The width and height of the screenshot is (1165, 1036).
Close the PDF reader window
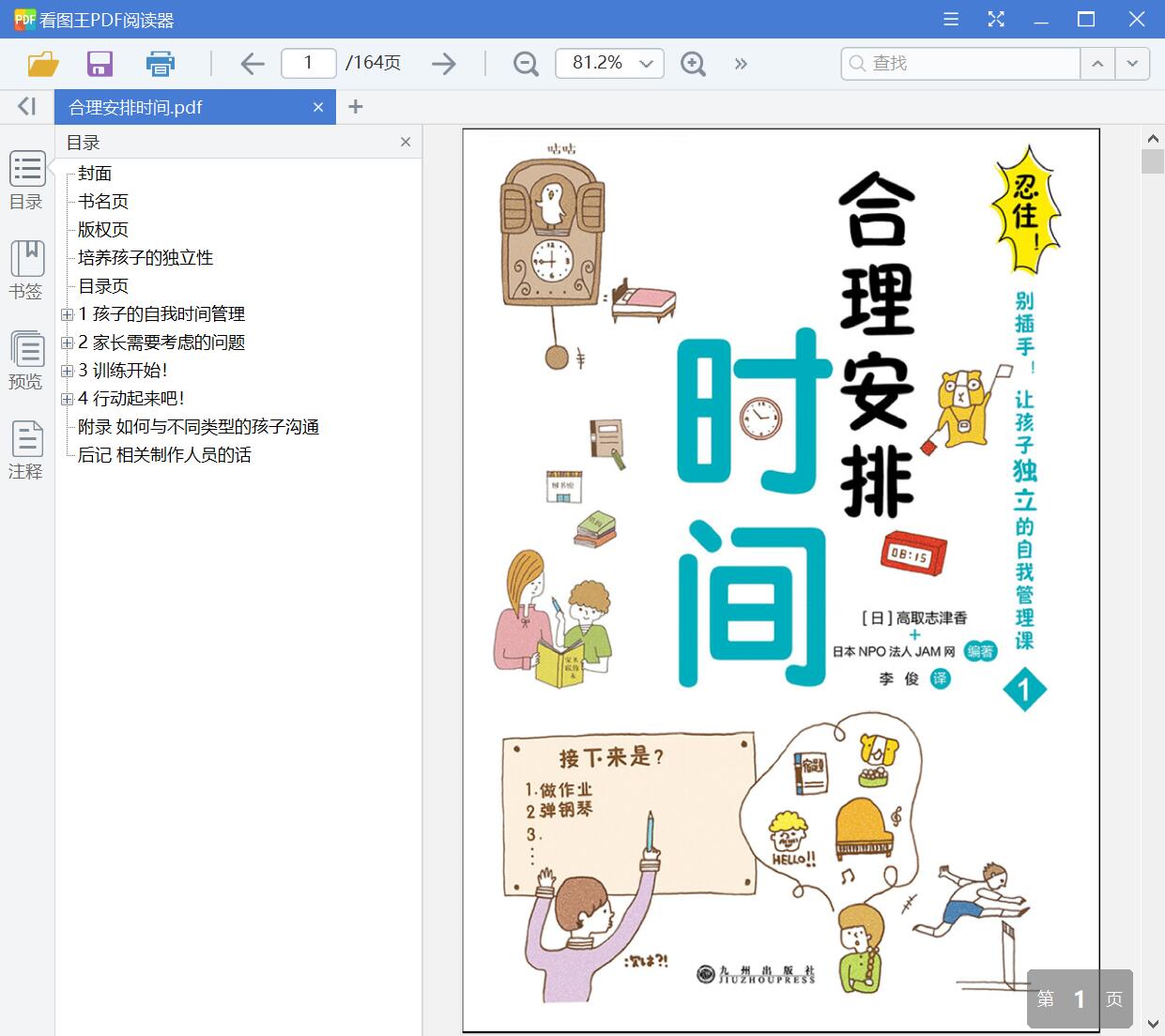point(1136,19)
